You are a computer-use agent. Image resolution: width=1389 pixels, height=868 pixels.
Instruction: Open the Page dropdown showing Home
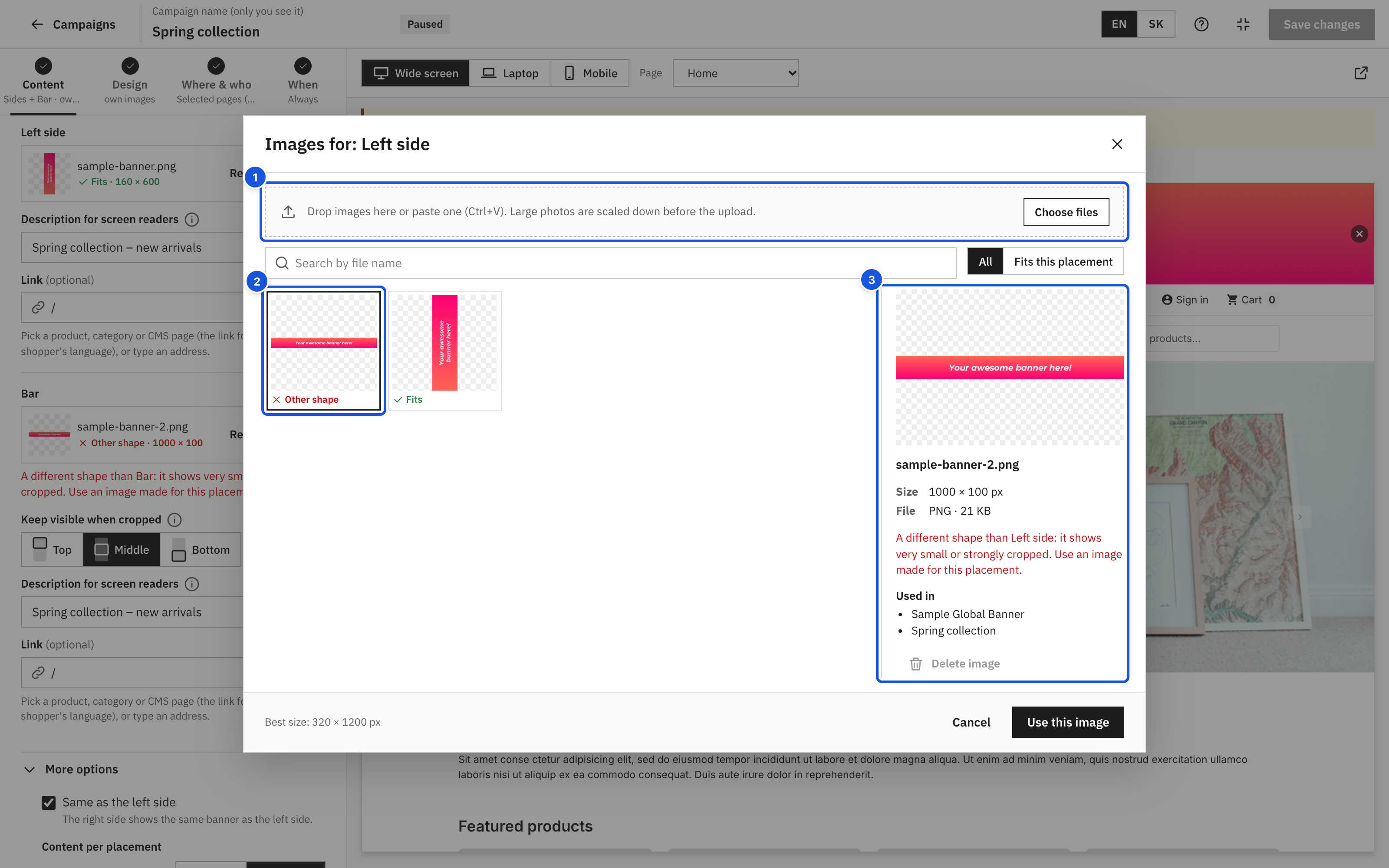(x=735, y=73)
